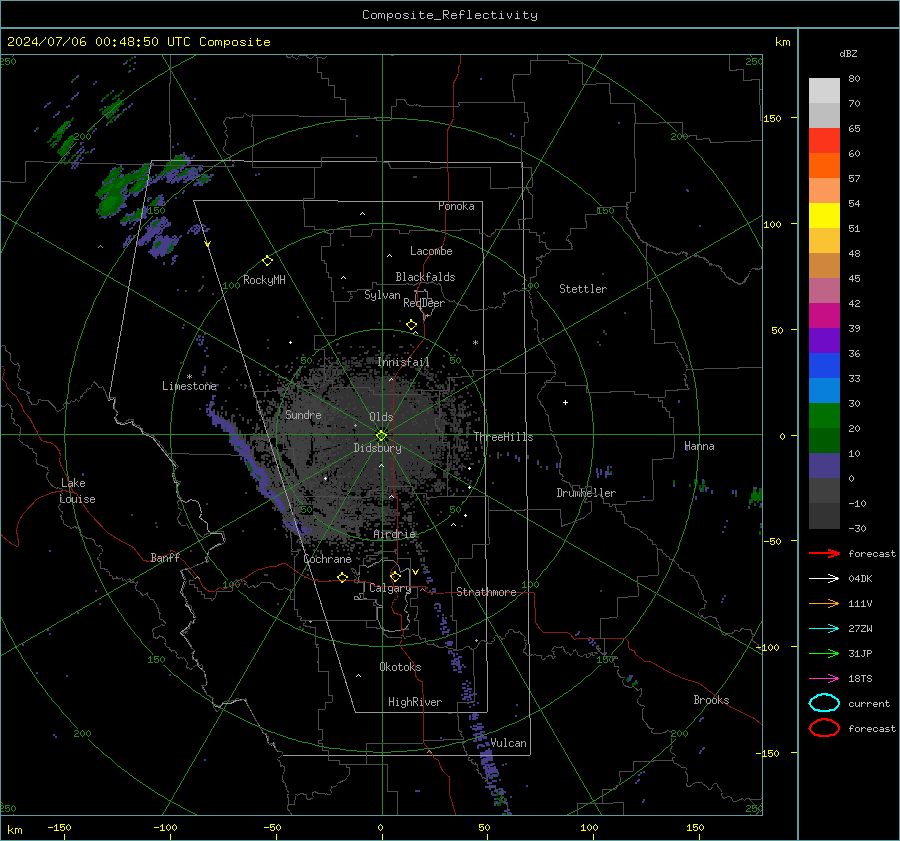Click the yellow diamond marker above RedDeer

click(412, 325)
